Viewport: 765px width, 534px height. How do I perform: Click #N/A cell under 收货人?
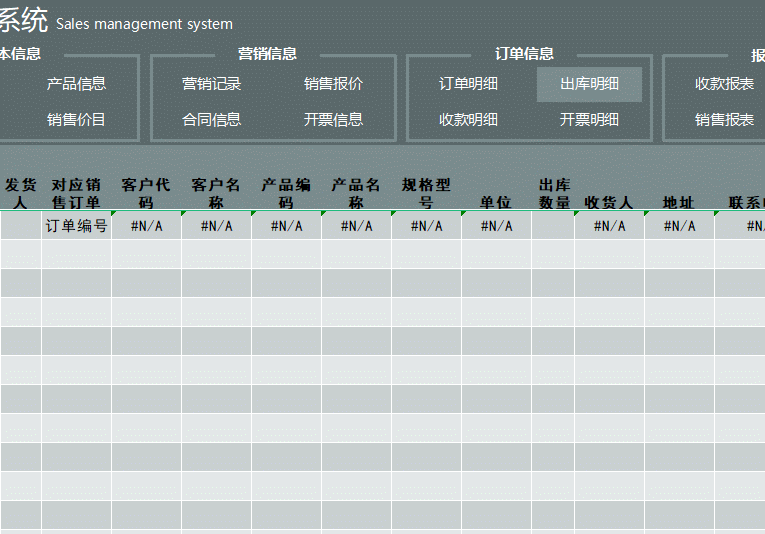pos(609,225)
